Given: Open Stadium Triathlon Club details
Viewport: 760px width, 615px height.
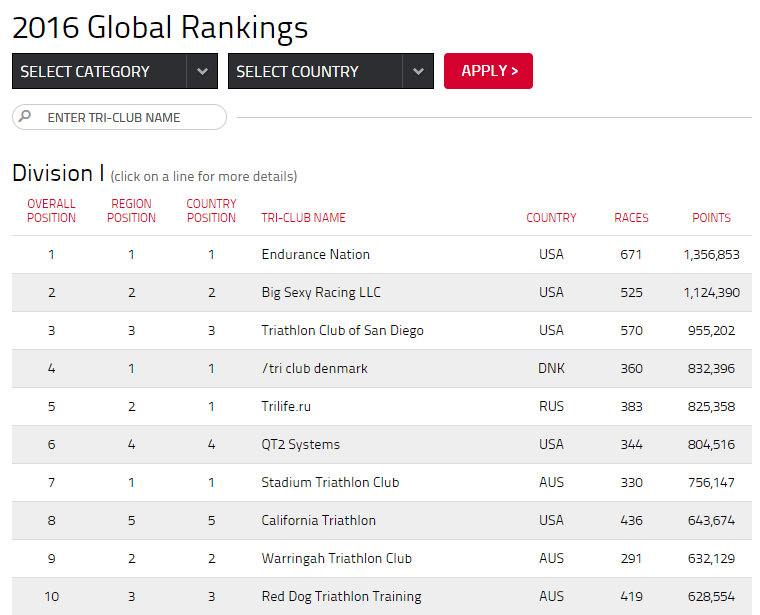Looking at the screenshot, I should coord(382,483).
